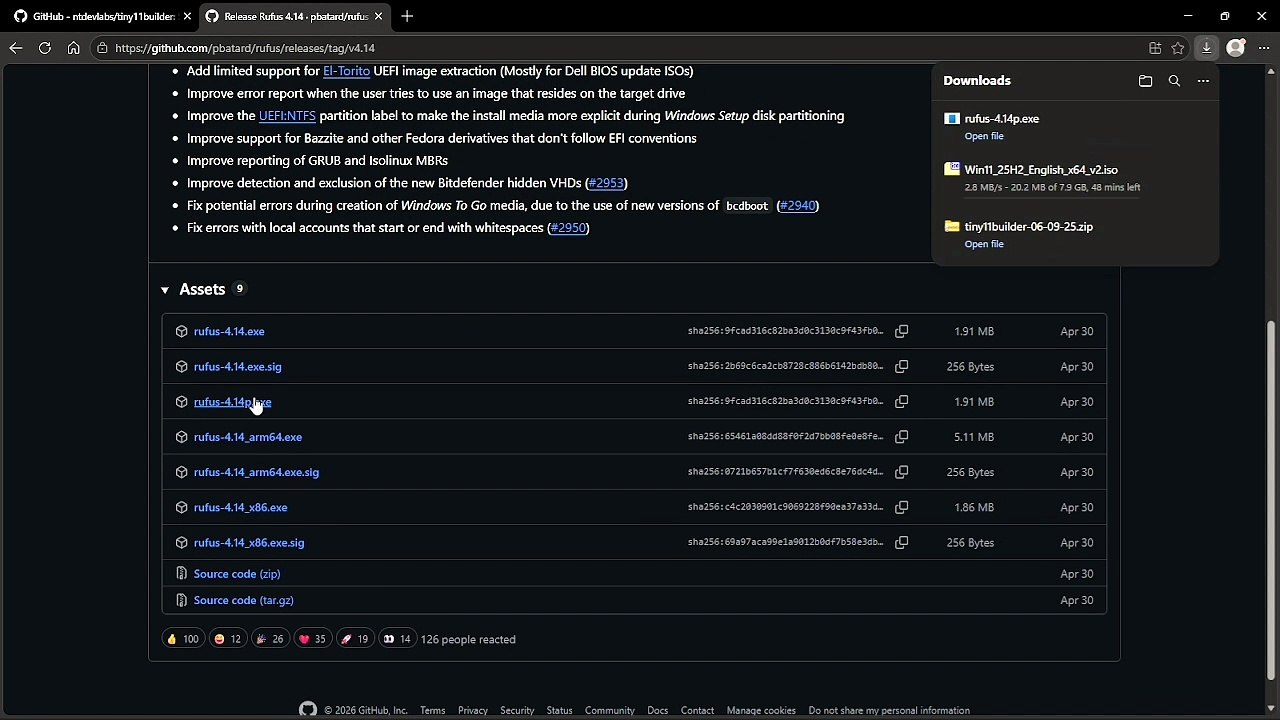Search downloads using the magnifier icon

1174,81
